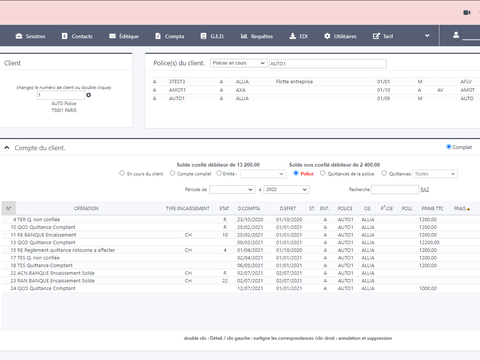Viewport: 480px width, 360px height.
Task: Select row 22 ACN BANQUE Encaissement Solde
Action: [x=241, y=273]
